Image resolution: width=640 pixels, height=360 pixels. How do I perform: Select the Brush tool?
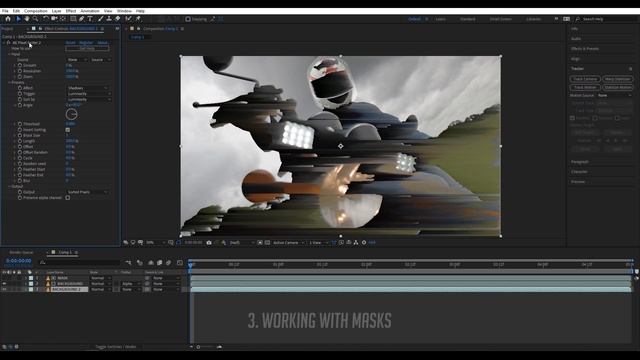click(x=100, y=19)
